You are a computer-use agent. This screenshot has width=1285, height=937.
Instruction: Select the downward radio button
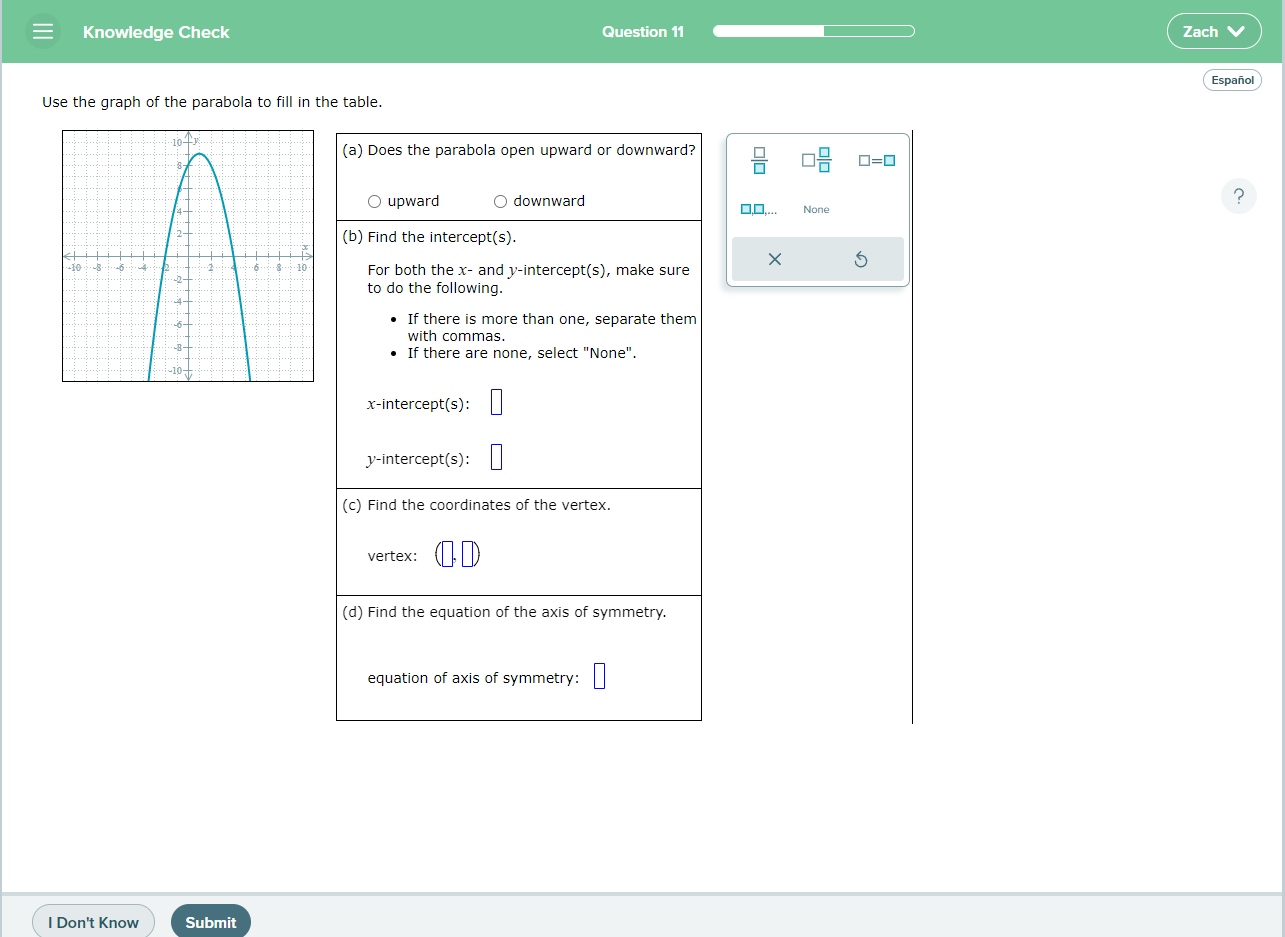point(500,201)
